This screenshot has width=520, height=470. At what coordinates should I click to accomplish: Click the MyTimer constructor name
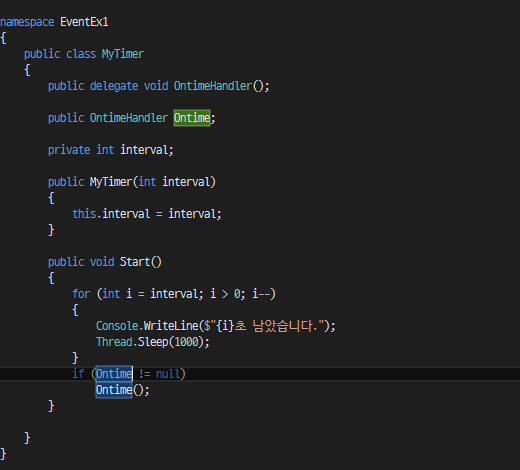[x=111, y=182]
